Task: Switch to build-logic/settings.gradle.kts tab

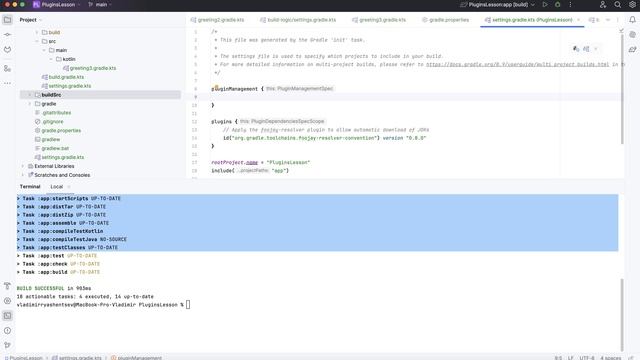Action: (298, 20)
